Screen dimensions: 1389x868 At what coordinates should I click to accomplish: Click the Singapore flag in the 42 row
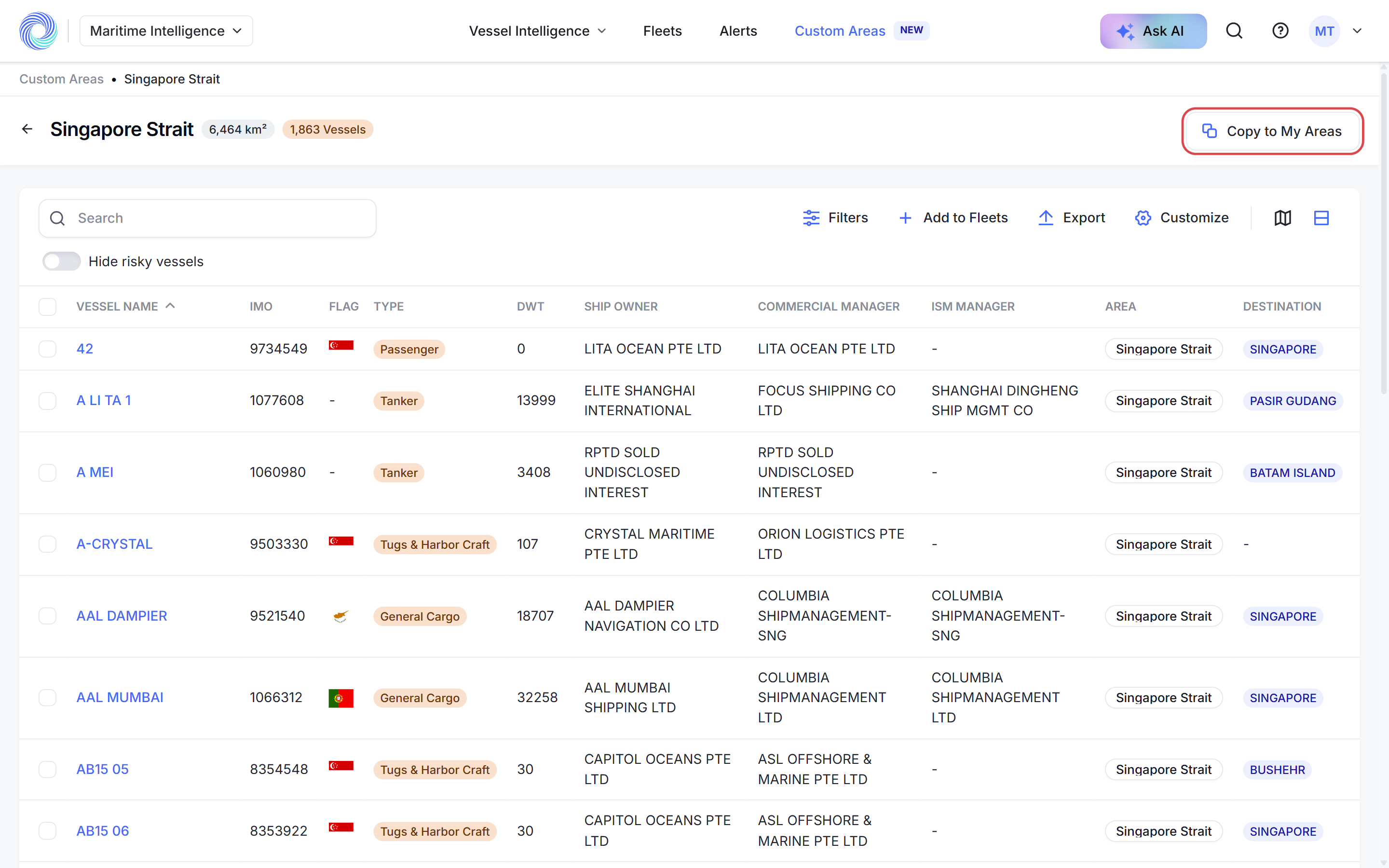(341, 345)
